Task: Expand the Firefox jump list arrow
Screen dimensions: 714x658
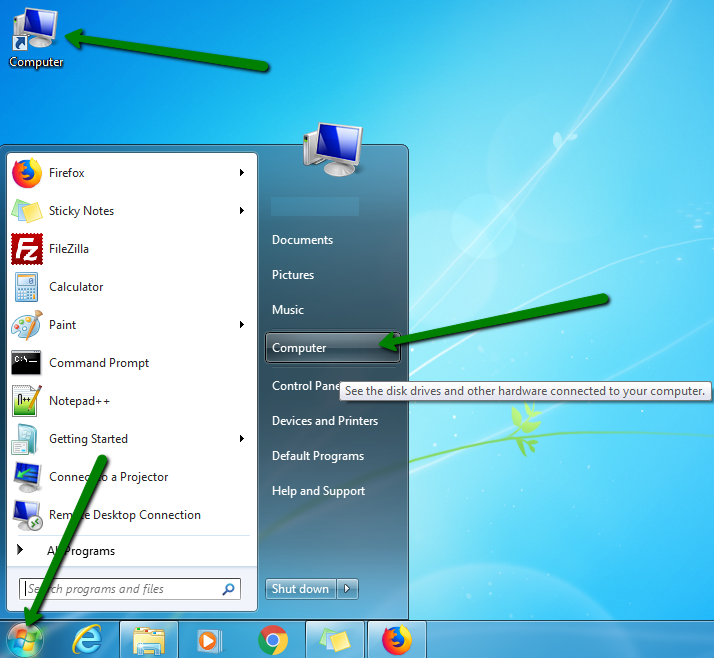Action: point(242,173)
